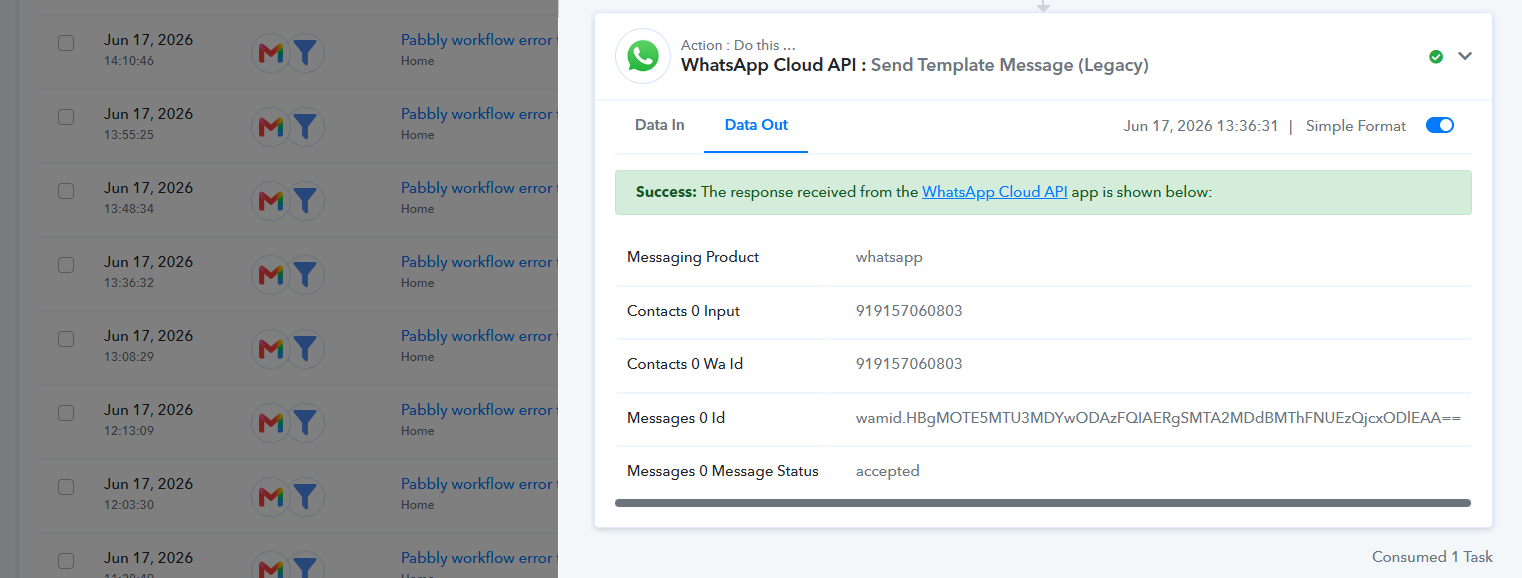The height and width of the screenshot is (578, 1522).
Task: Click the 'whatsapp' Messaging Product value
Action: click(889, 257)
